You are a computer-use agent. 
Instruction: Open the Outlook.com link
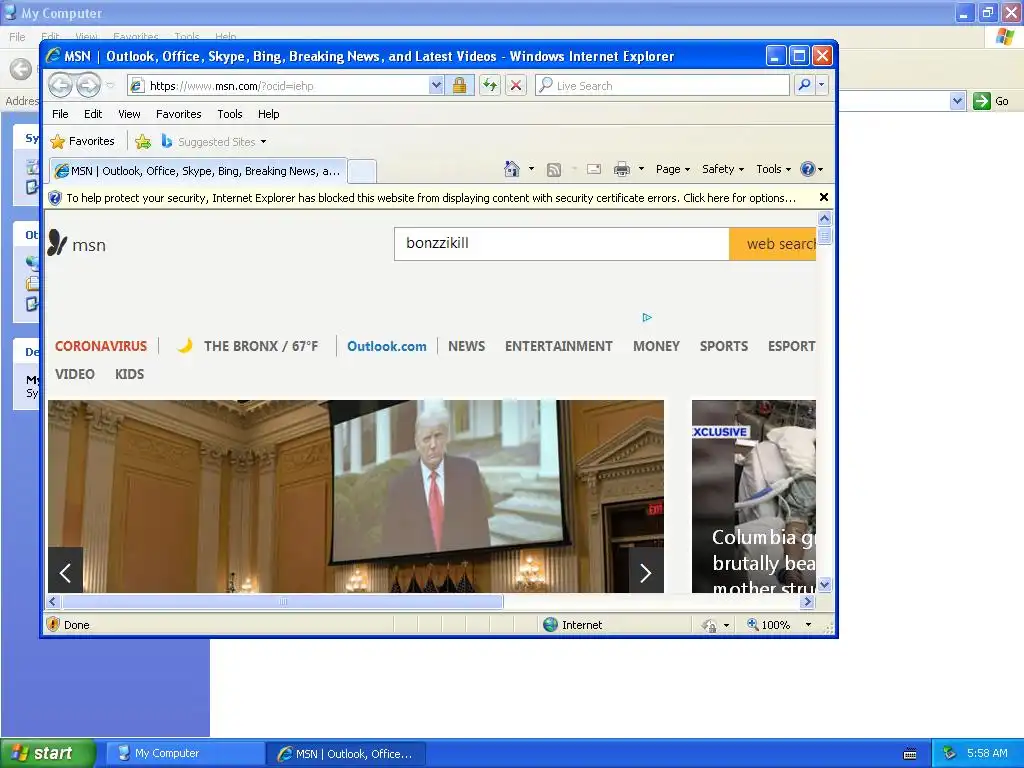pyautogui.click(x=387, y=346)
